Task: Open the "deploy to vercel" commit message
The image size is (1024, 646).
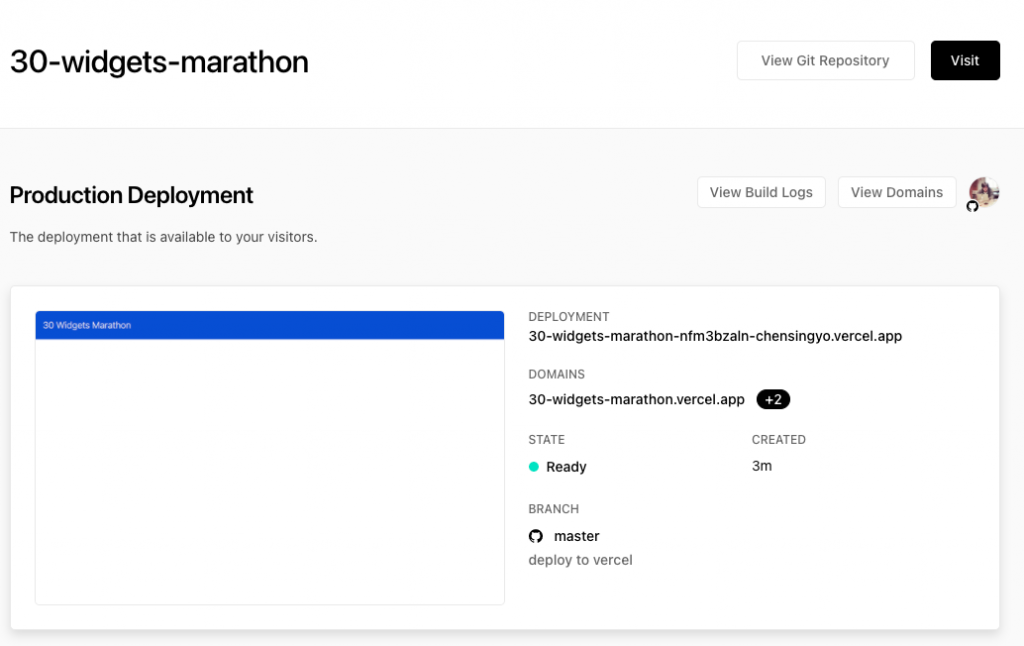Action: [581, 560]
